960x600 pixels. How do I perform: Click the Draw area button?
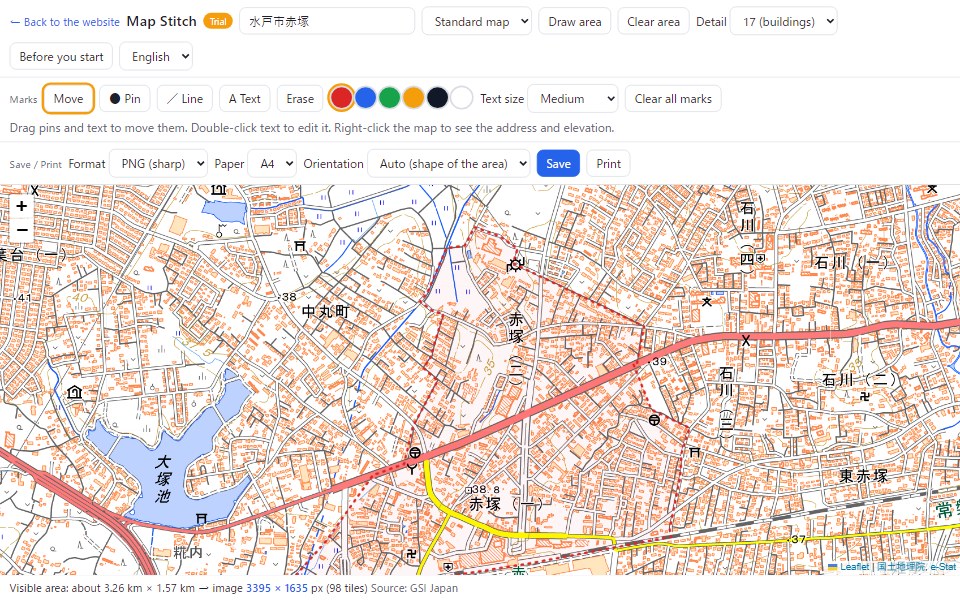click(575, 21)
